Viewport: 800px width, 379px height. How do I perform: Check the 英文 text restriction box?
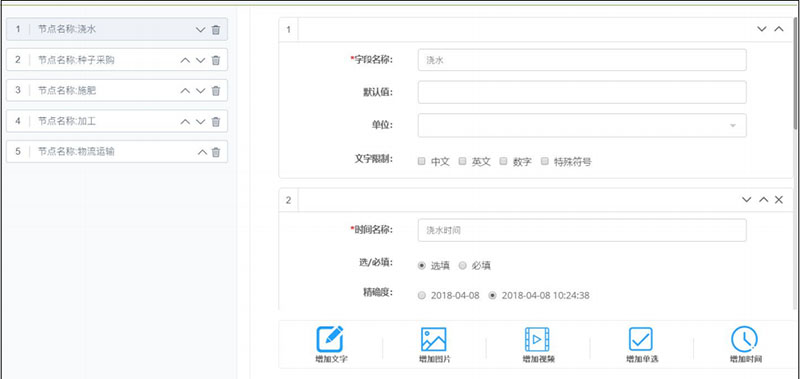462,161
